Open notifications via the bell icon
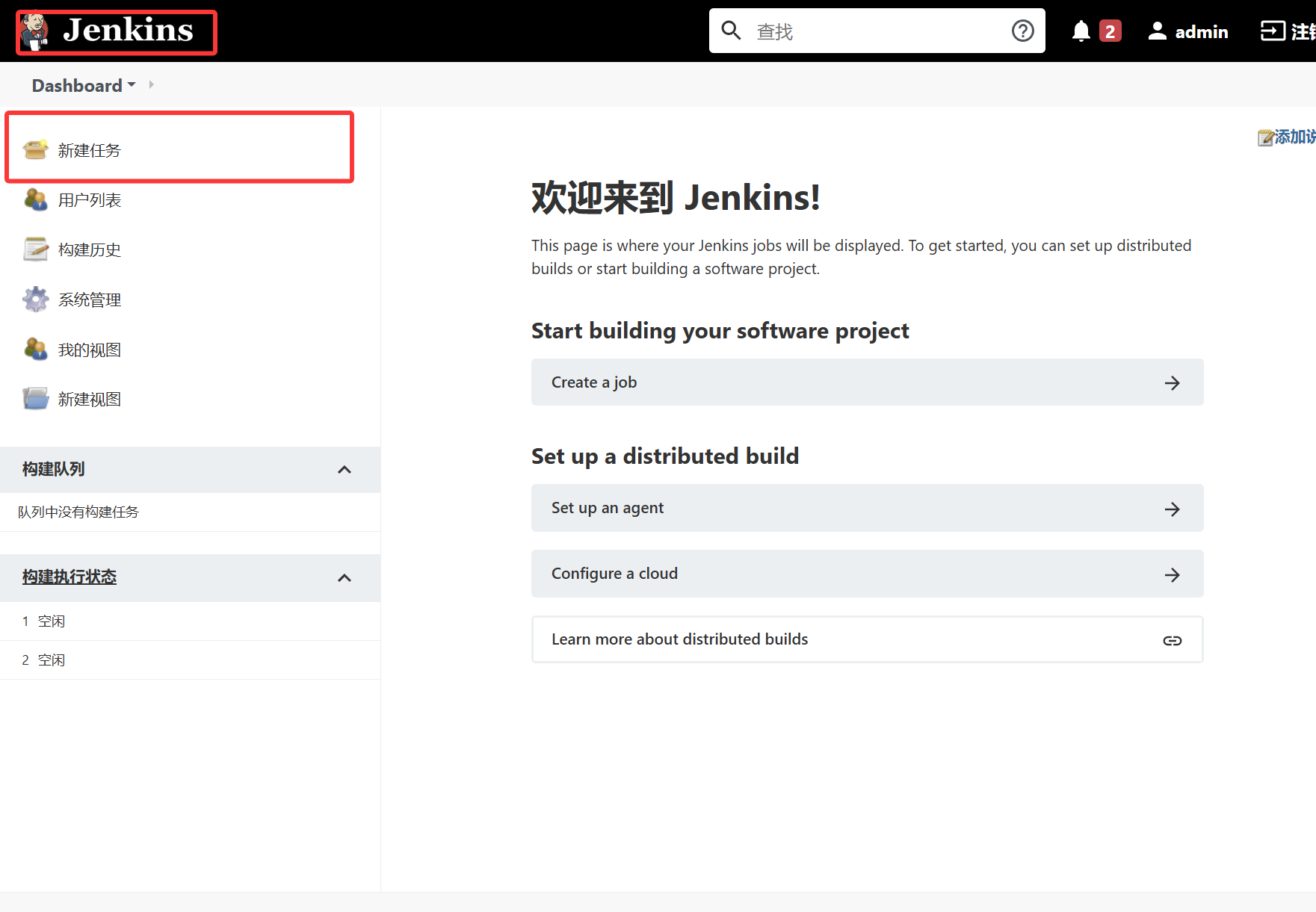The height and width of the screenshot is (912, 1316). click(x=1081, y=31)
